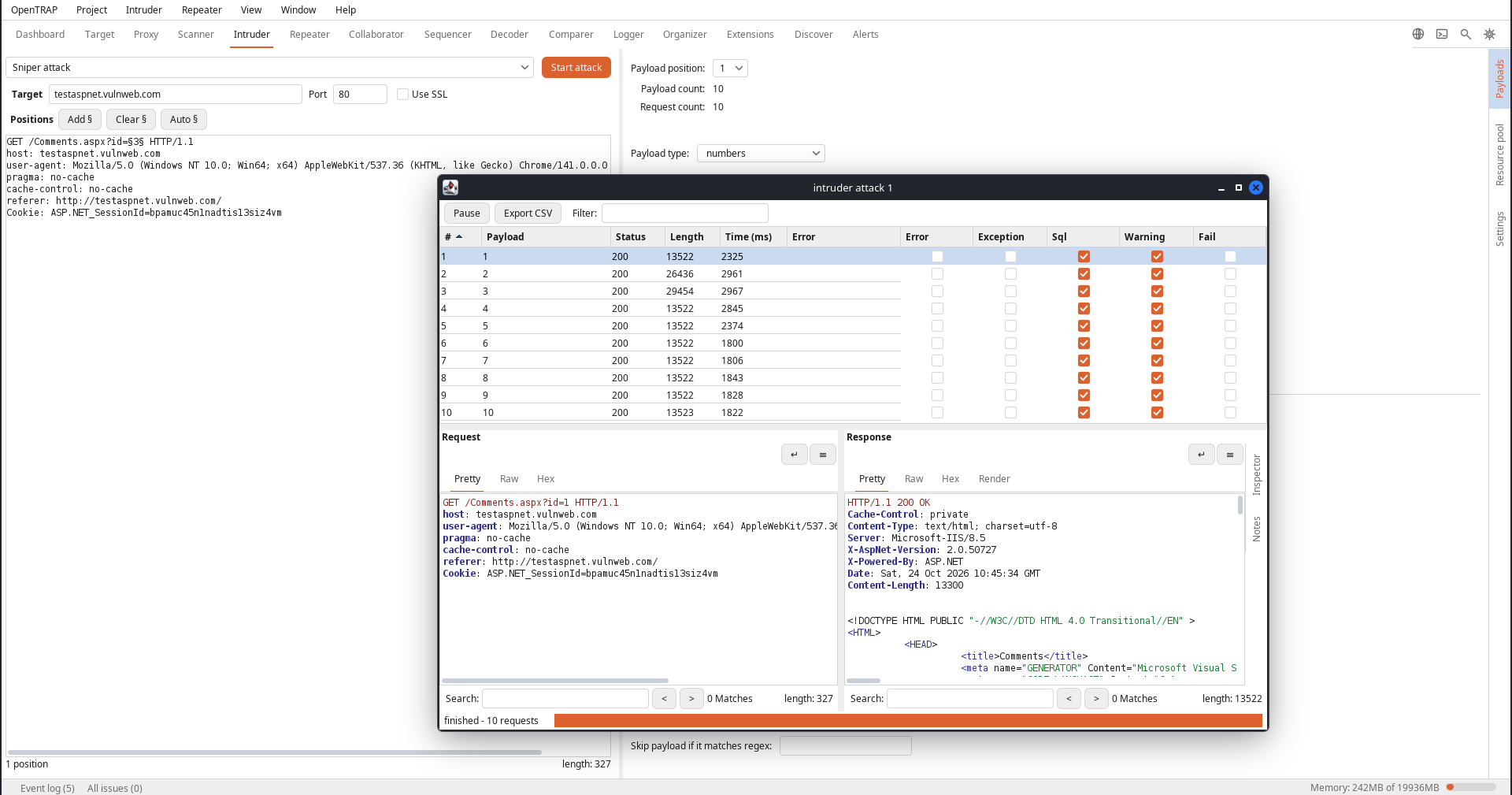Viewport: 1512px width, 795px height.
Task: Open the Event log (5) status entry
Action: (x=47, y=788)
